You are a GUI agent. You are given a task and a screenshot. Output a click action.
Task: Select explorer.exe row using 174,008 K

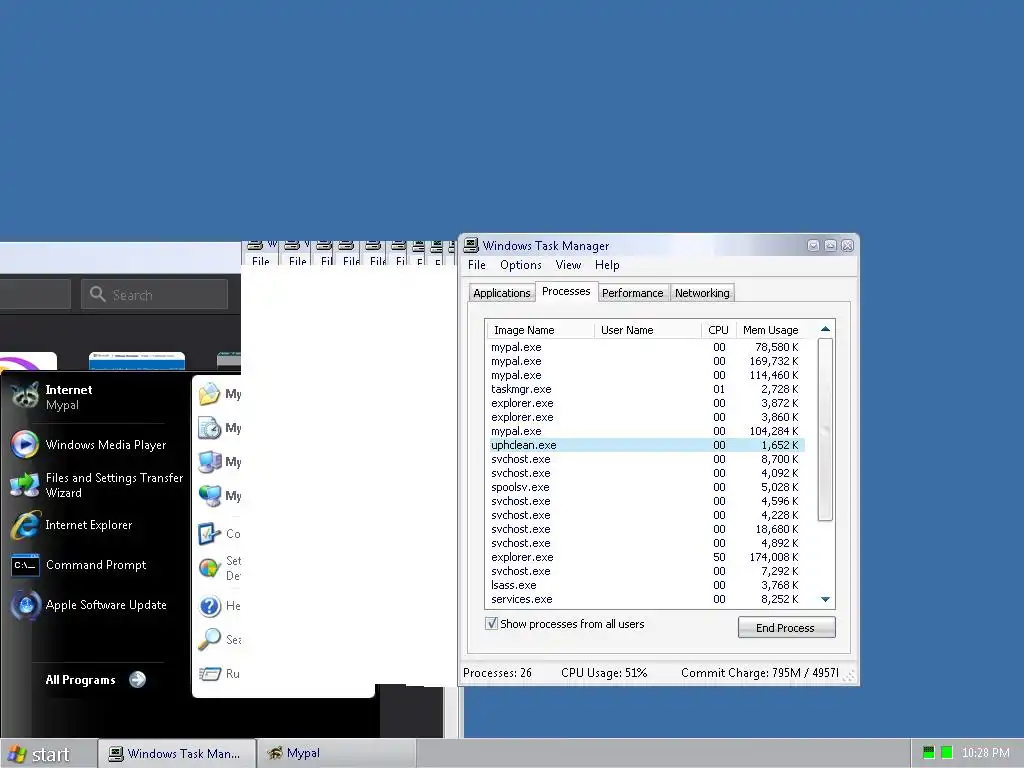point(647,557)
